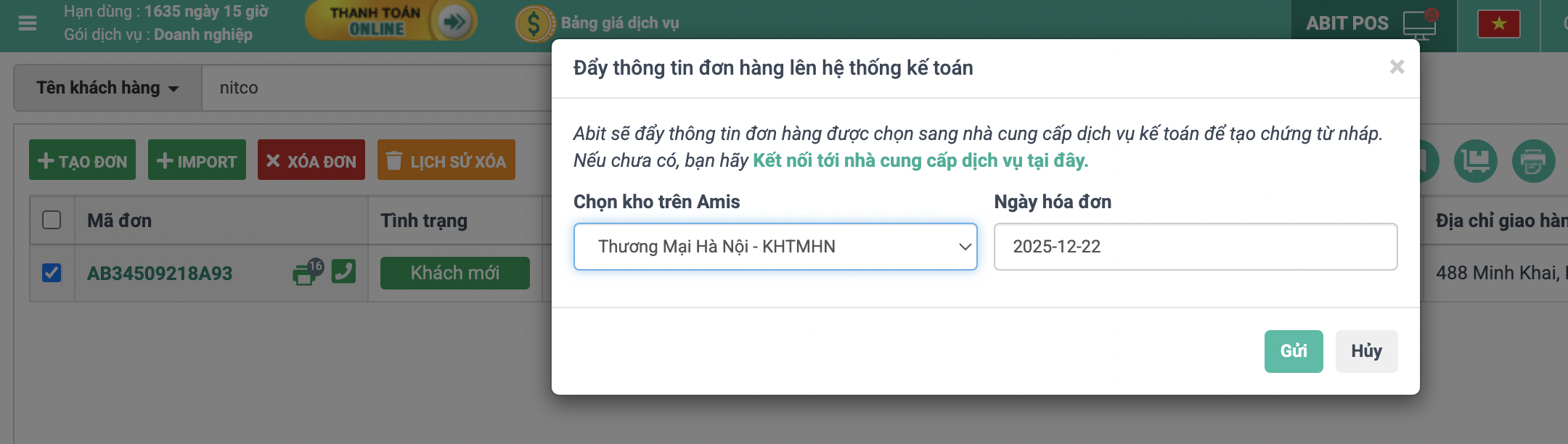Click the Vietnam flag language icon

coord(1498,24)
